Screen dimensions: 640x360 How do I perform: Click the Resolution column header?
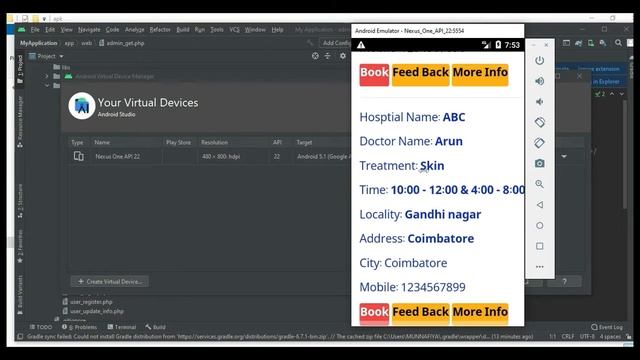point(214,142)
